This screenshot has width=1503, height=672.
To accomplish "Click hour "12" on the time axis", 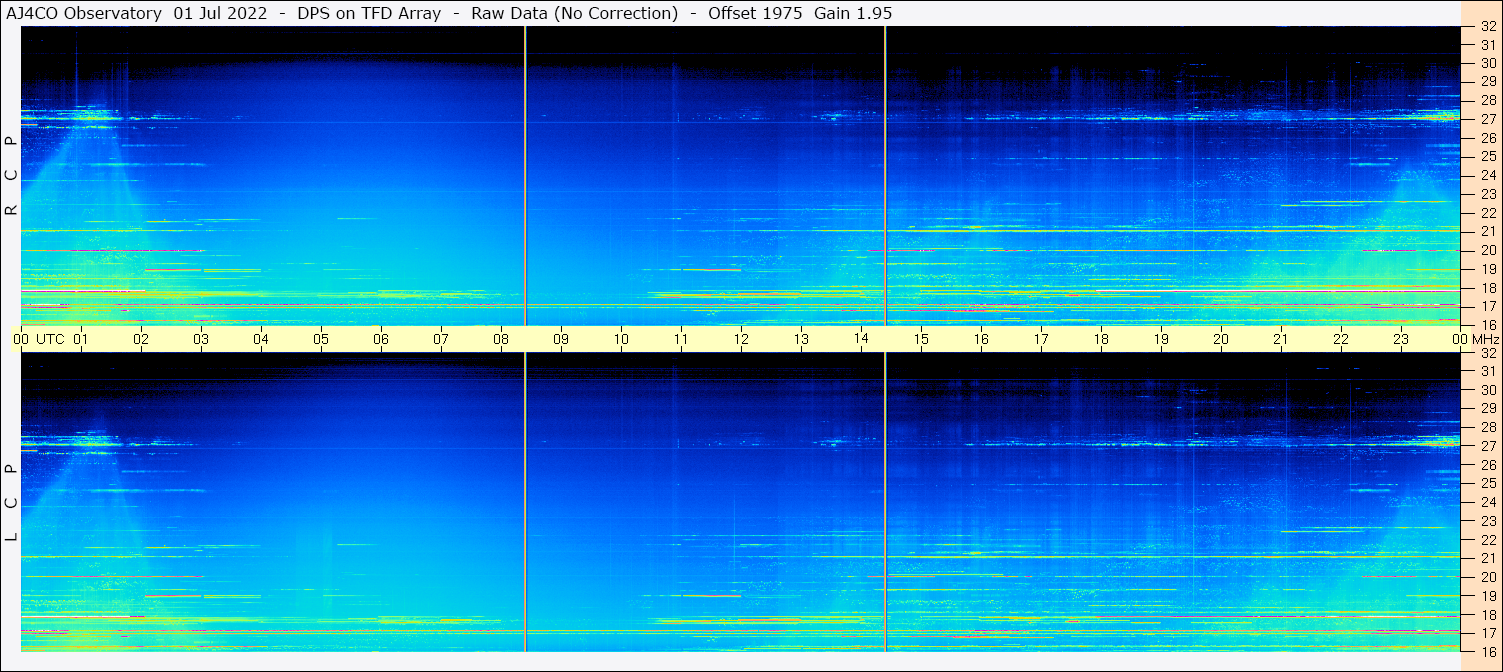I will coord(741,339).
